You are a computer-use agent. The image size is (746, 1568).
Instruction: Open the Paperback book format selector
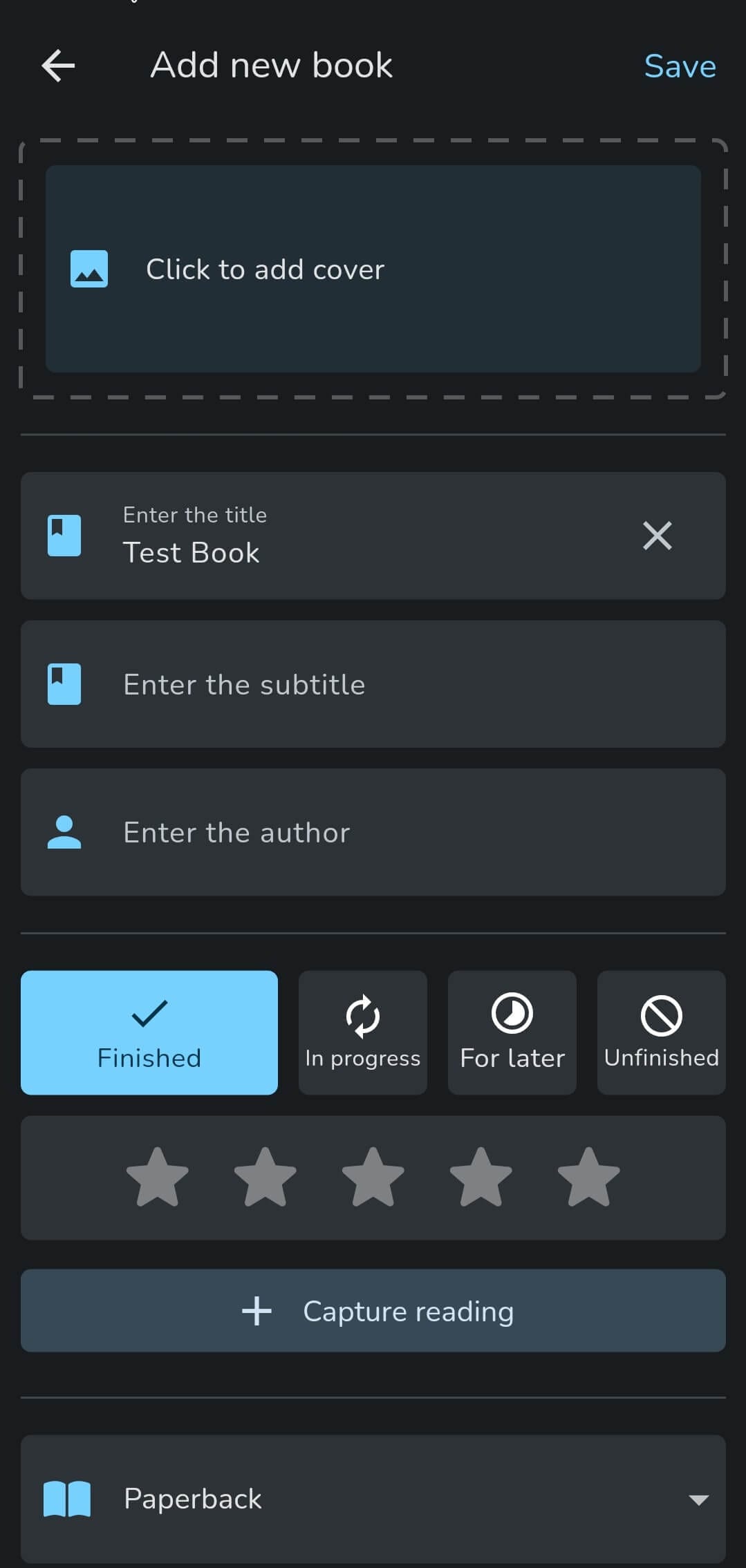pyautogui.click(x=373, y=1499)
